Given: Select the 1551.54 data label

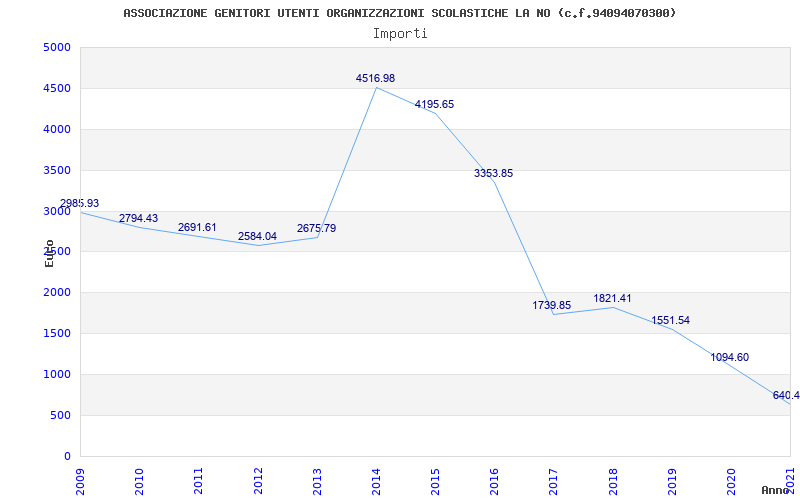Looking at the screenshot, I should point(670,321).
